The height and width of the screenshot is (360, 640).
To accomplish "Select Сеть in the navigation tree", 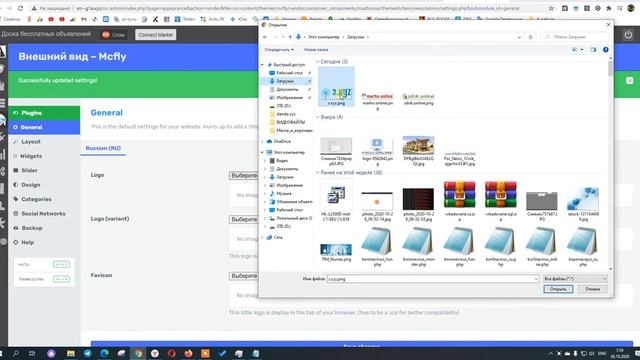I will 278,237.
